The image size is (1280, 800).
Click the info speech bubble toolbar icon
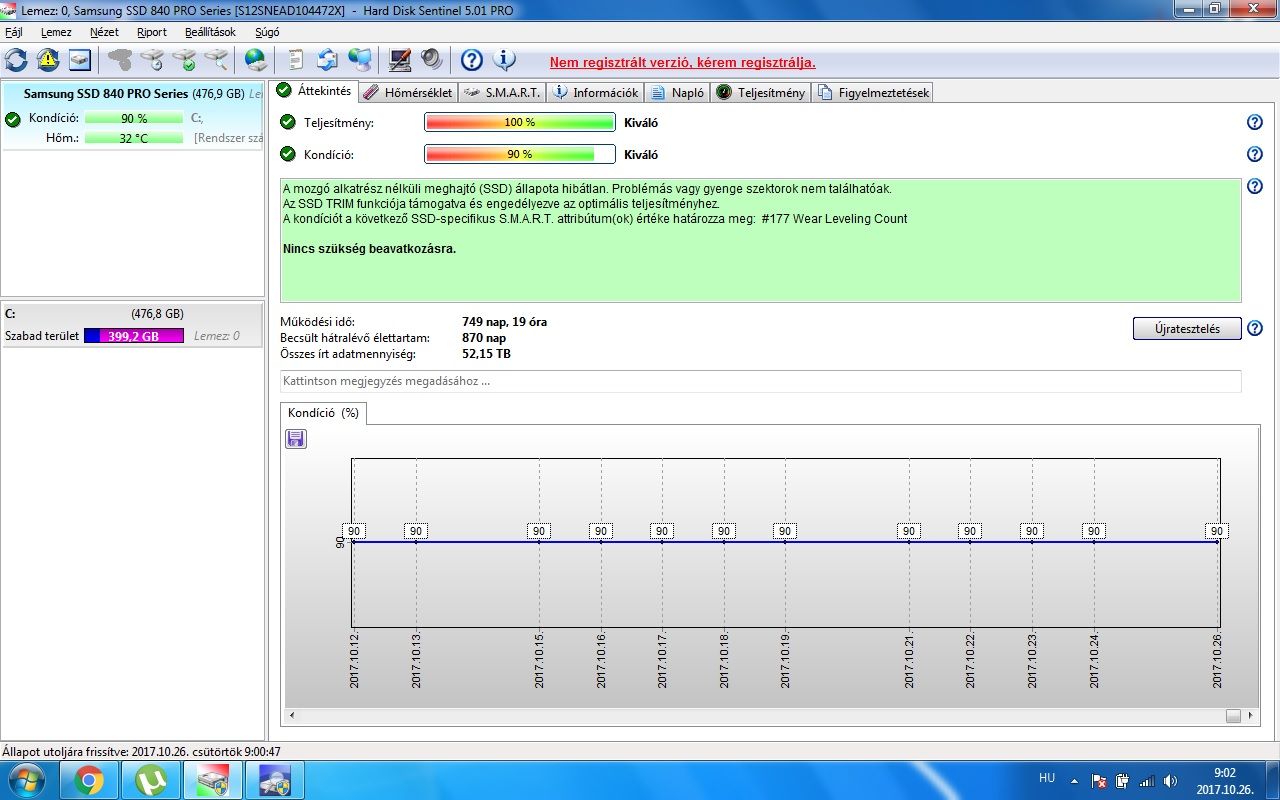pos(504,60)
